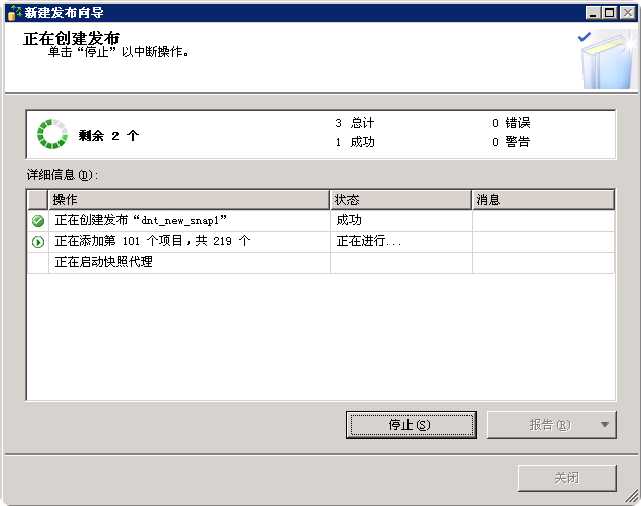Click the 0 警告 summary text
Screen dimensions: 641x506
(x=511, y=142)
